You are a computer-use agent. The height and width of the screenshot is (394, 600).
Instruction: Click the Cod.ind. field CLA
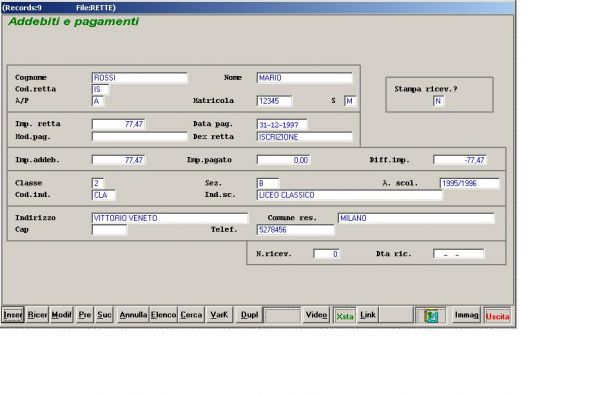pyautogui.click(x=103, y=195)
